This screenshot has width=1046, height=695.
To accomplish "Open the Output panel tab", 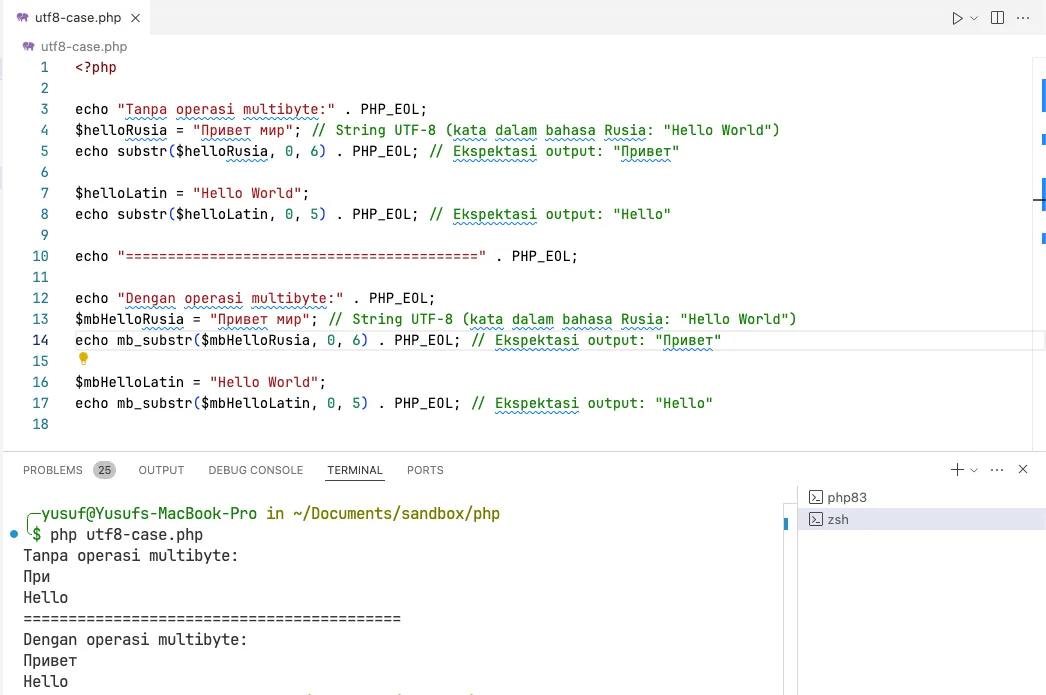I will pyautogui.click(x=161, y=470).
